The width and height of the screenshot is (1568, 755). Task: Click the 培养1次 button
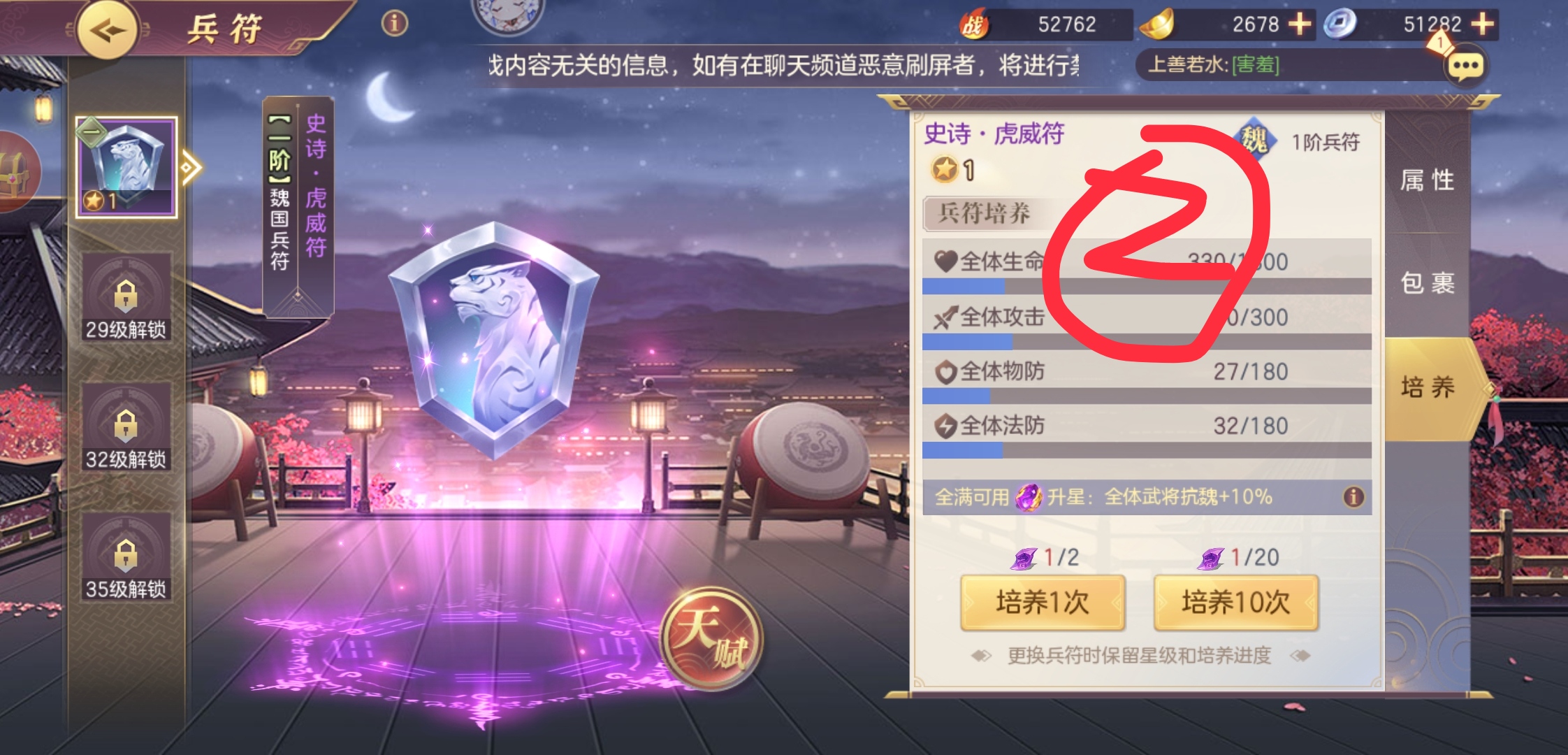(1043, 602)
